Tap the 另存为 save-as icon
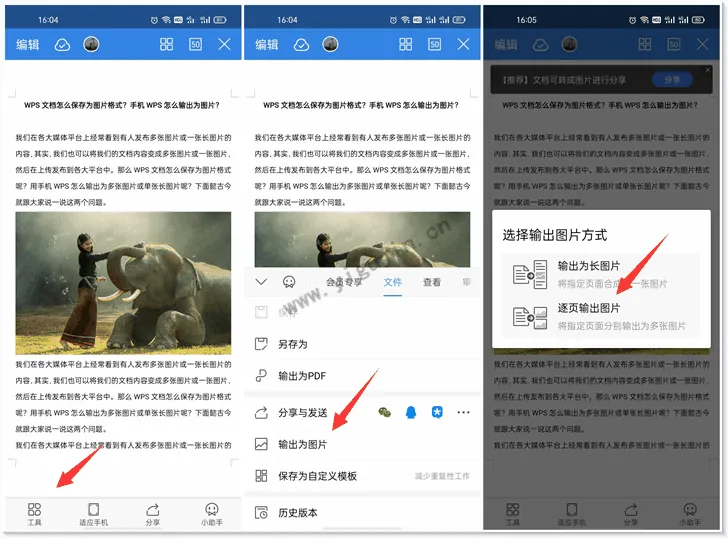728x539 pixels. coord(261,344)
